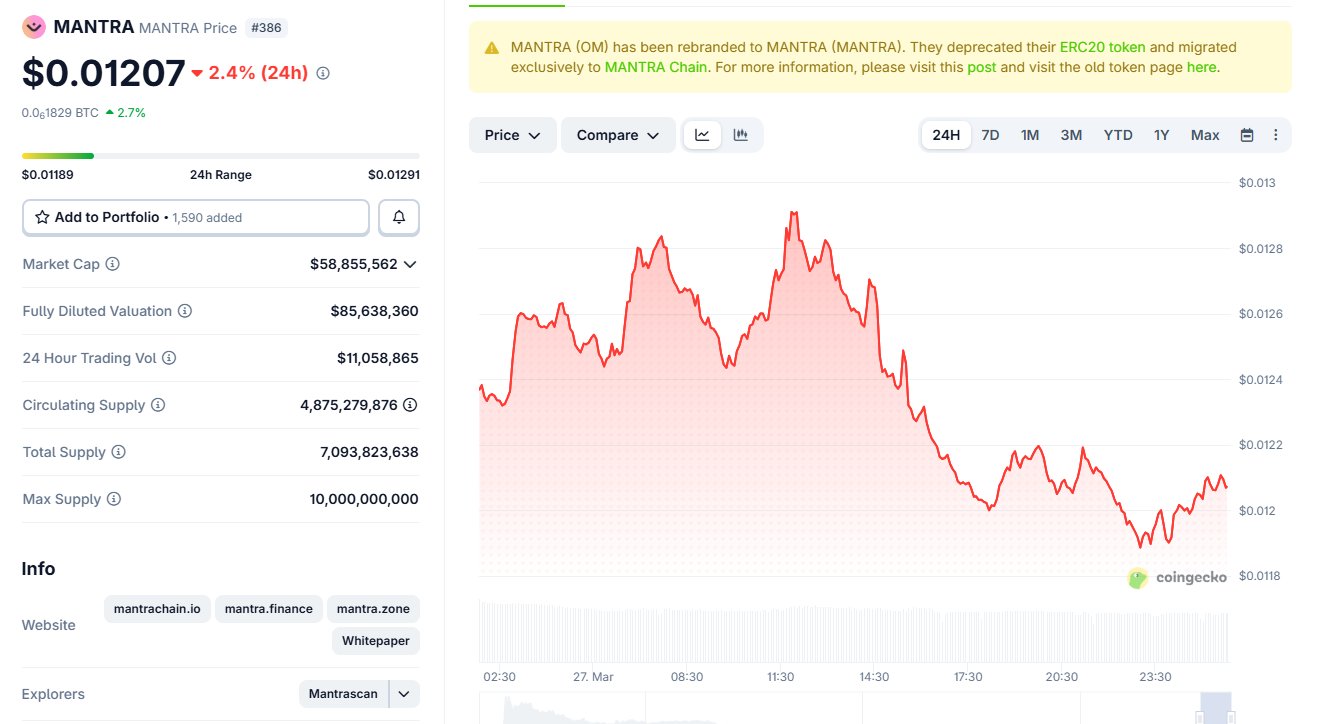Click the price alert bell icon
This screenshot has height=724, width=1335.
[x=399, y=217]
